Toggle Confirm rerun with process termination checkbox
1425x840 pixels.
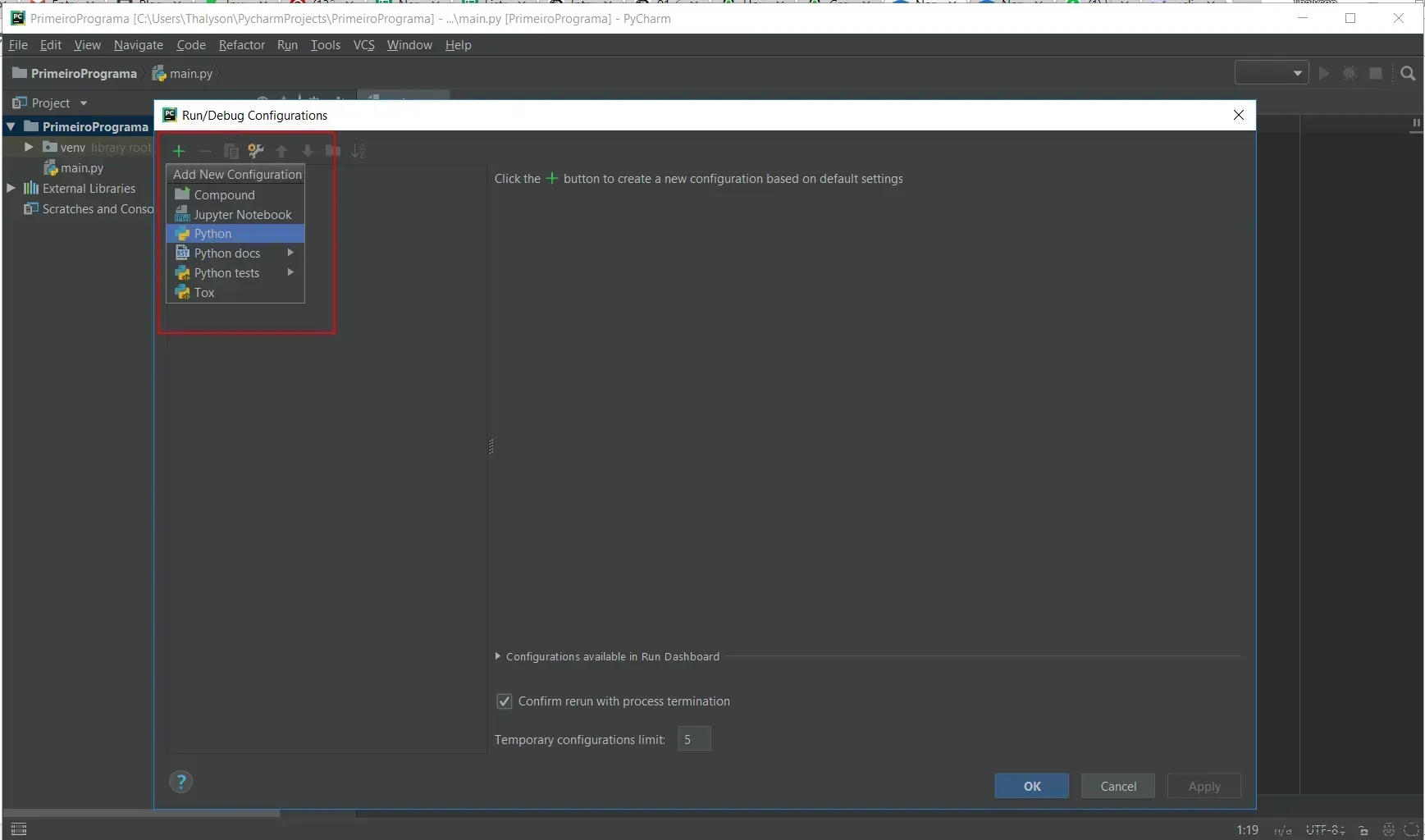pos(505,701)
